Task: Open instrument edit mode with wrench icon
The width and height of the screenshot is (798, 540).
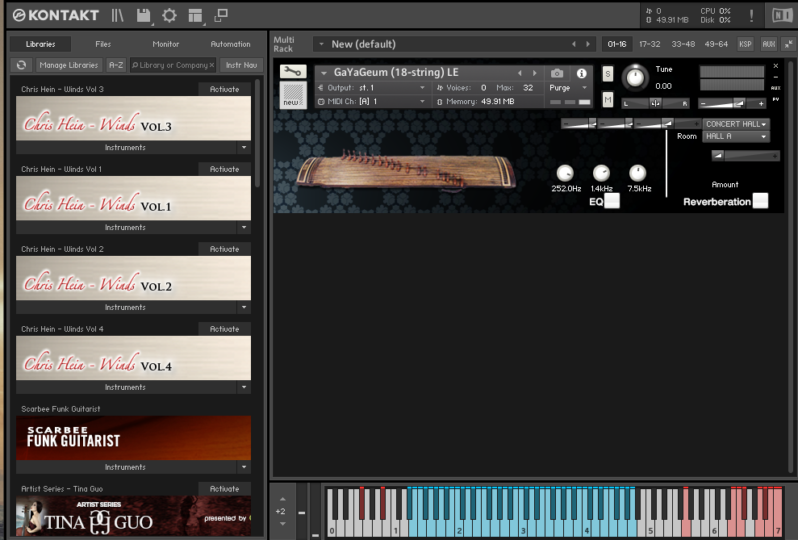Action: point(292,73)
